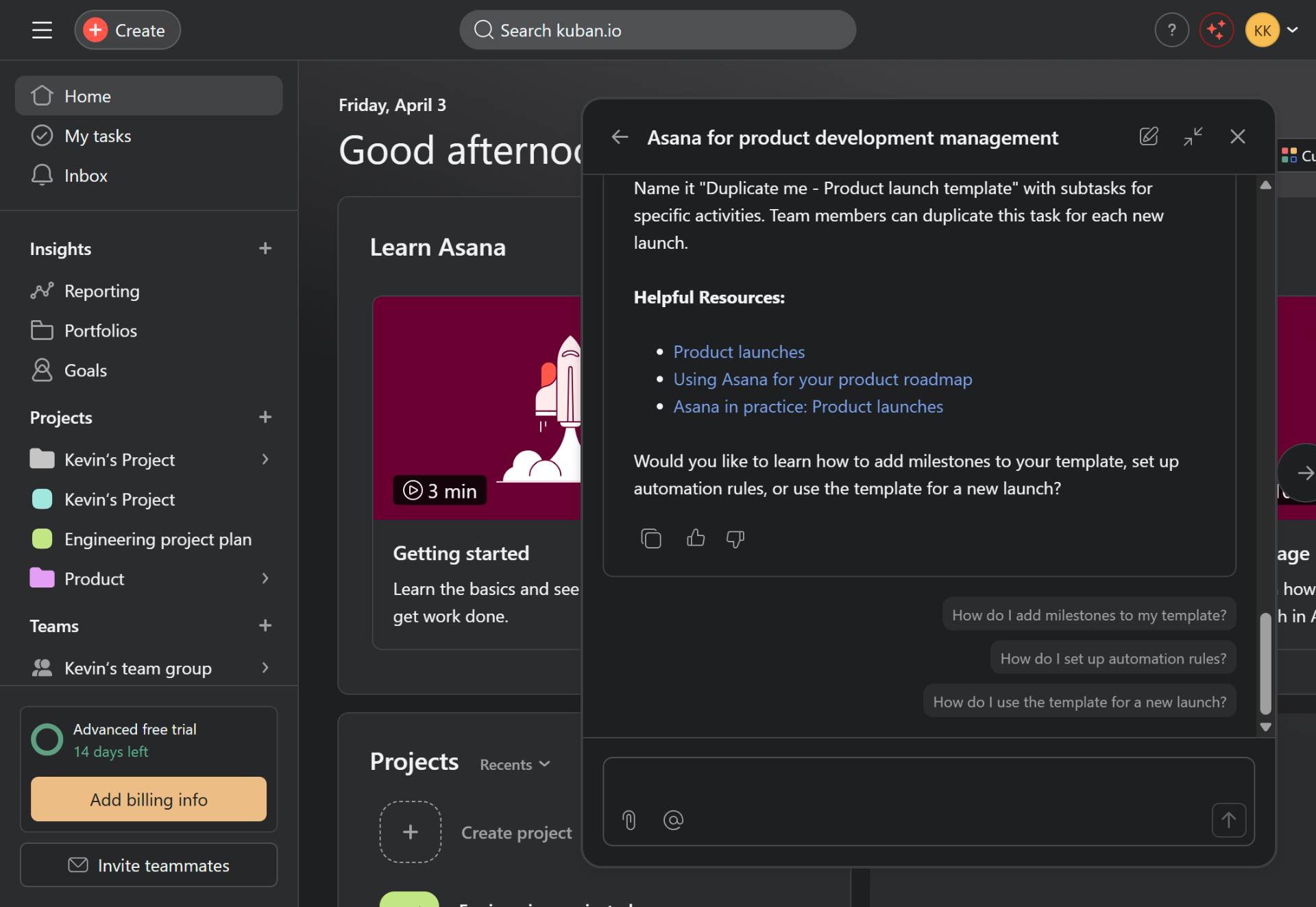Click the chat scrollbar down arrow
This screenshot has height=907, width=1316.
click(x=1265, y=727)
